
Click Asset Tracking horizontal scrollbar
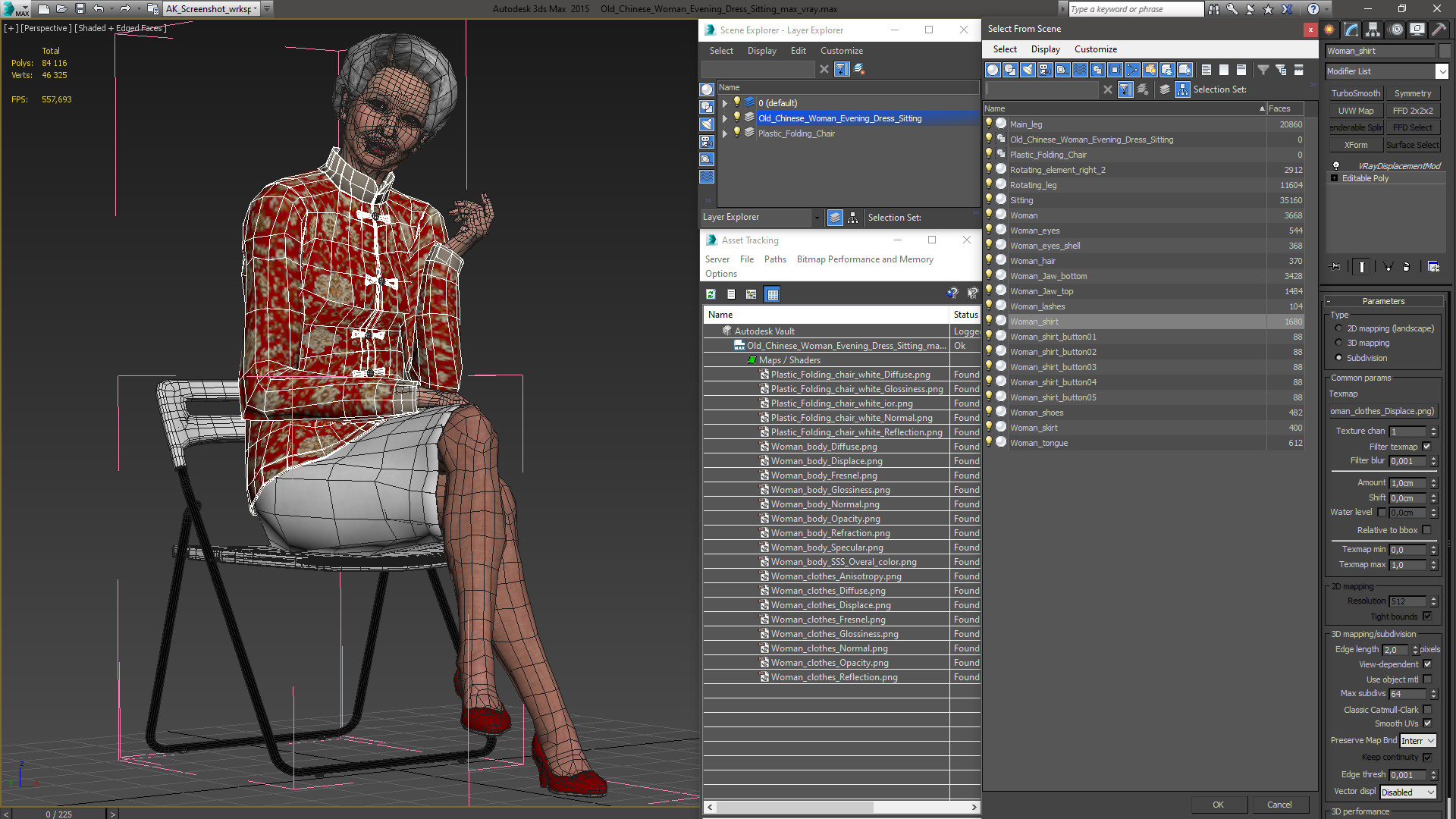[x=842, y=807]
